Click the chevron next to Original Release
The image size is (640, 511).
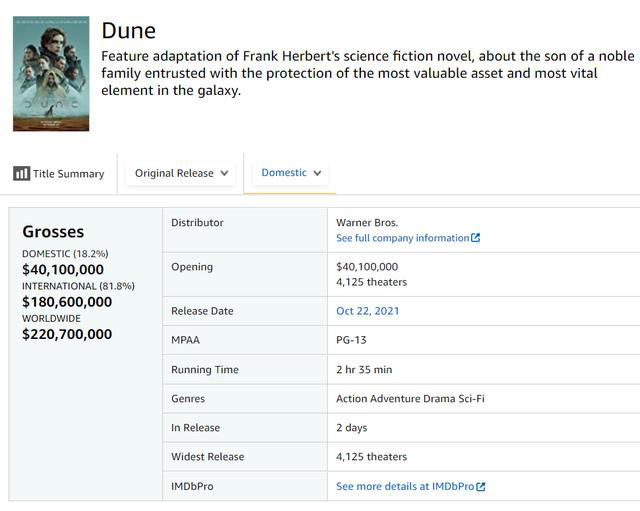tap(224, 173)
